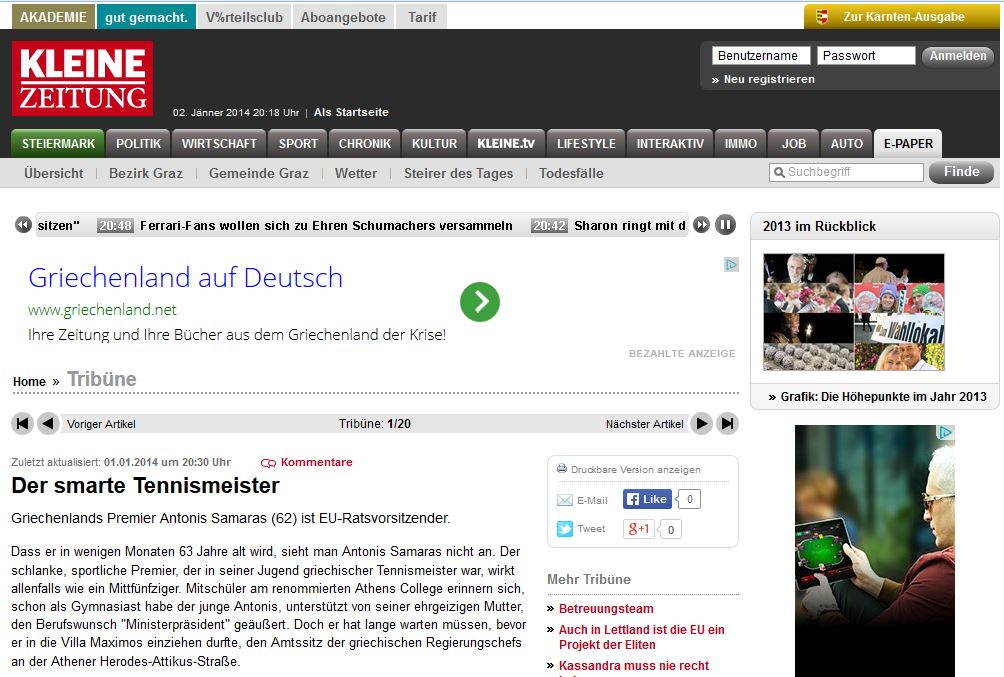The height and width of the screenshot is (677, 1004).
Task: Open the 2013 im Rückblick photo collage
Action: (853, 312)
